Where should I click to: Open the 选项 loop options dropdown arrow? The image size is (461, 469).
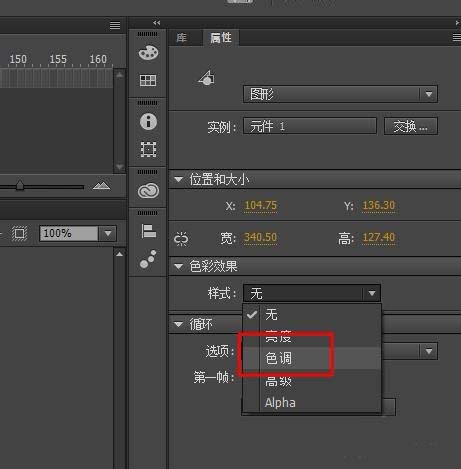click(429, 351)
